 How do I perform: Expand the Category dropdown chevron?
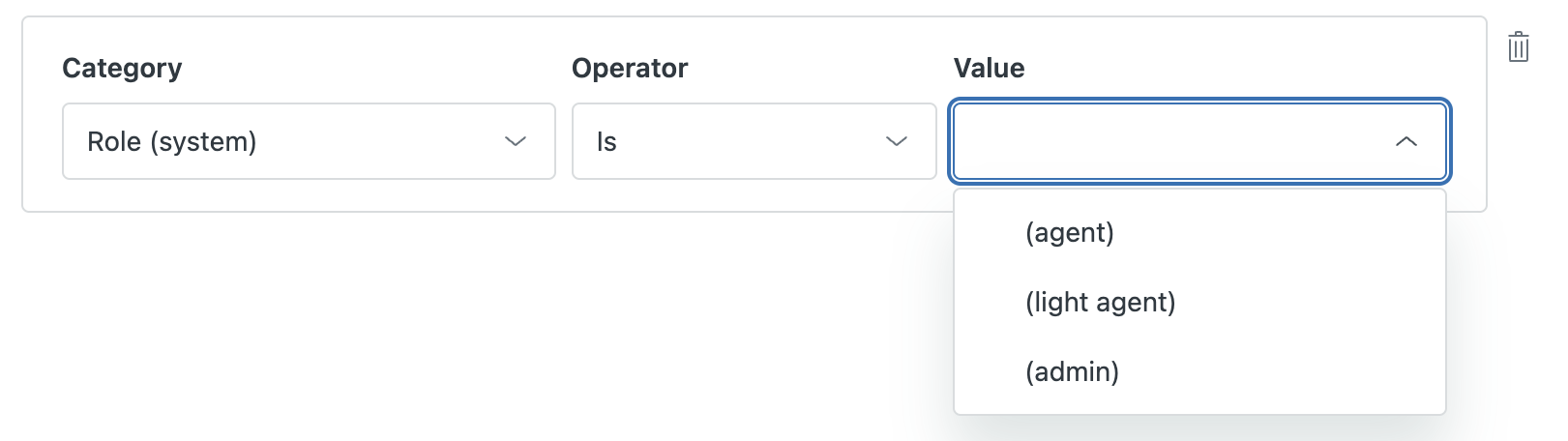pyautogui.click(x=516, y=141)
